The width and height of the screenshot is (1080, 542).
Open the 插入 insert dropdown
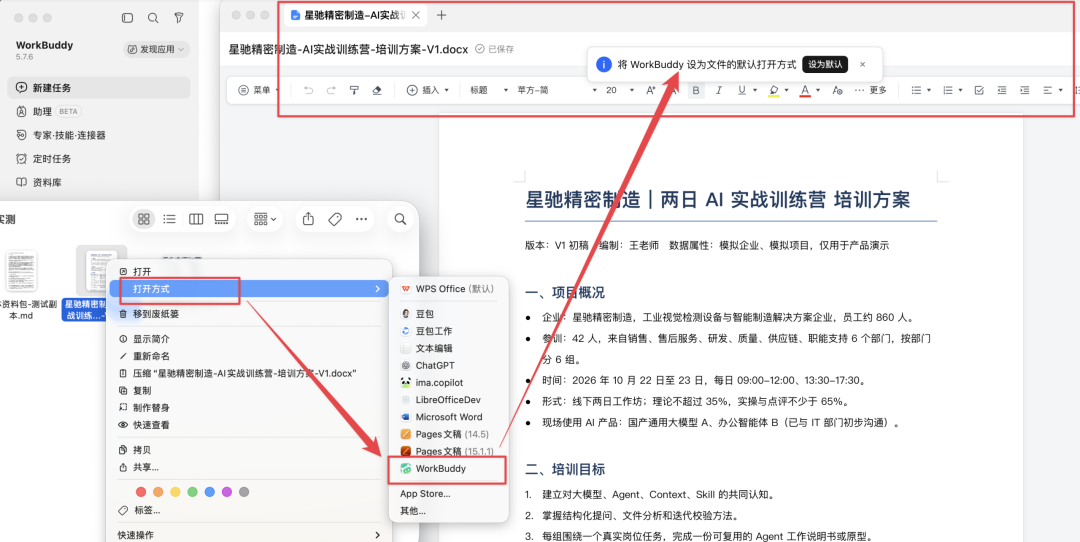(x=428, y=90)
